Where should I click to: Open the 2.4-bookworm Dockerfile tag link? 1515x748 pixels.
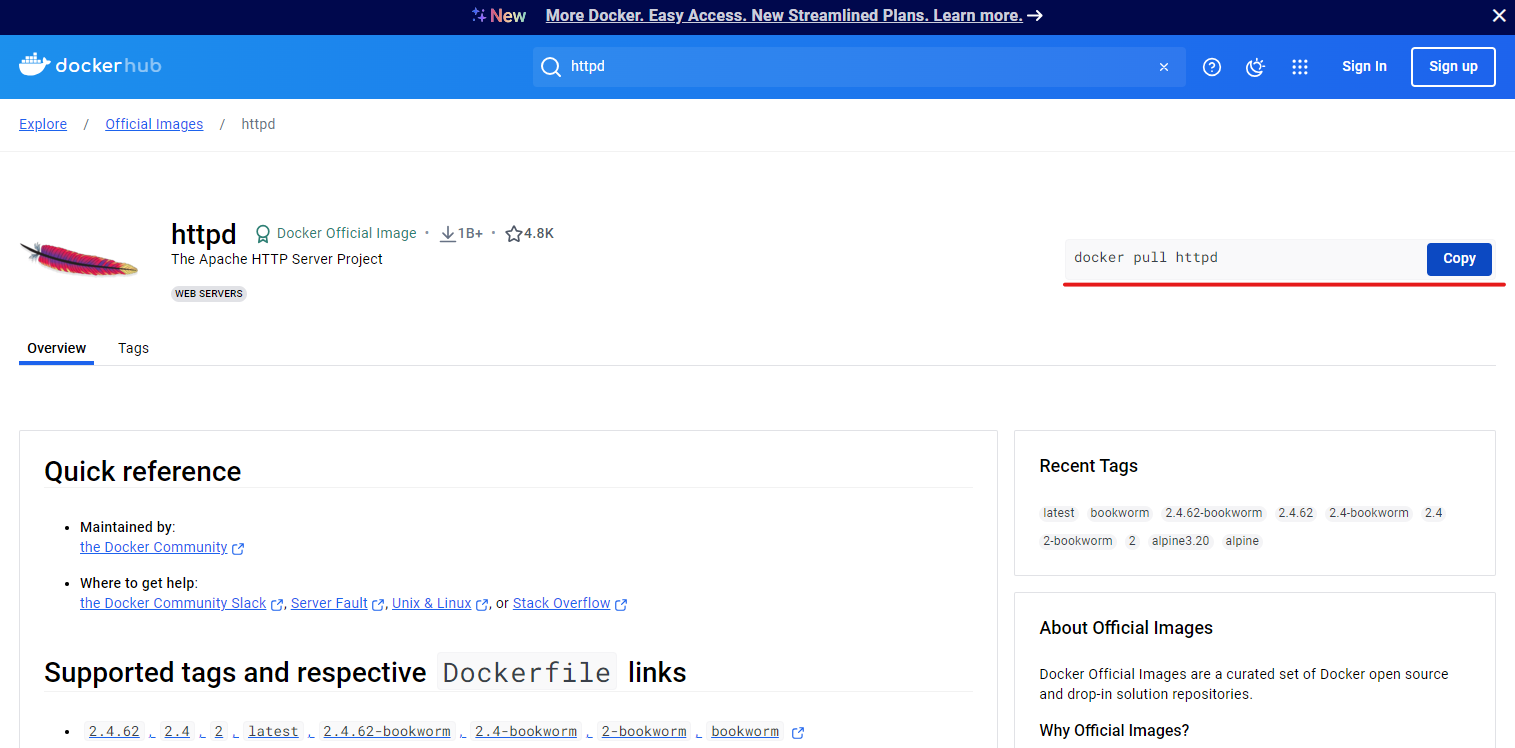[526, 732]
